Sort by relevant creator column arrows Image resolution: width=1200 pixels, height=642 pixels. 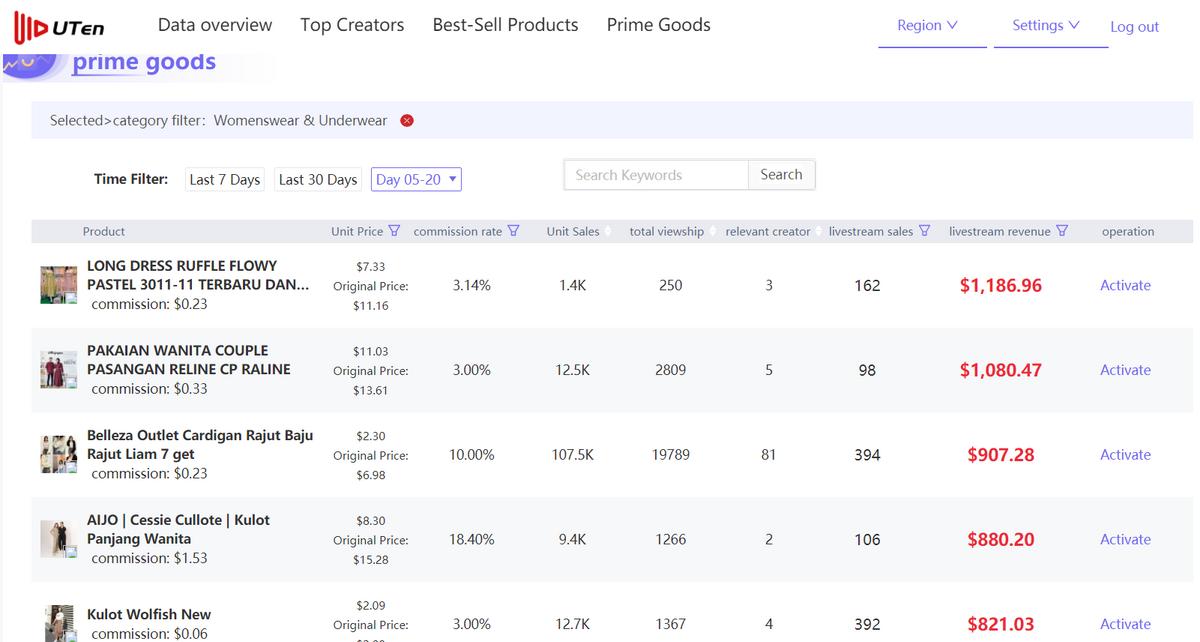click(819, 232)
